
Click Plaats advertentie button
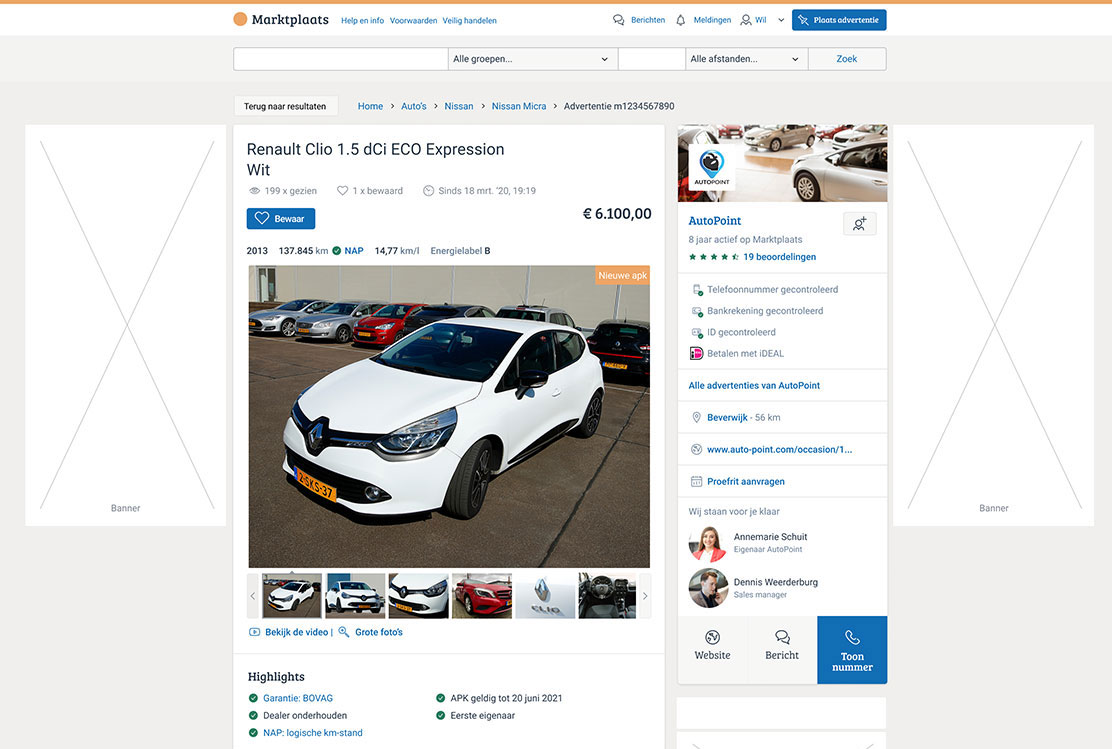pos(839,20)
